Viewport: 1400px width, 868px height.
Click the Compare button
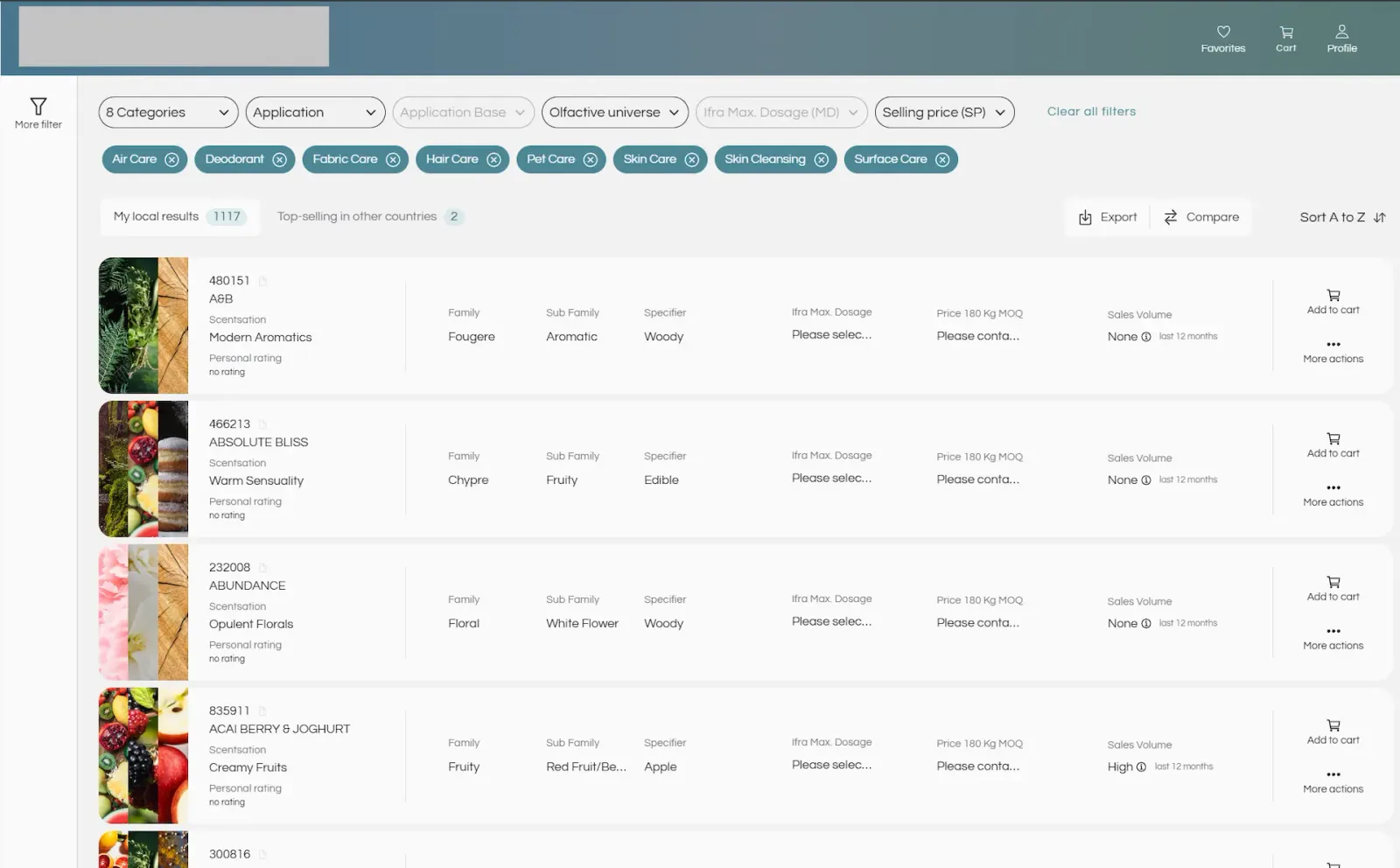click(x=1200, y=217)
